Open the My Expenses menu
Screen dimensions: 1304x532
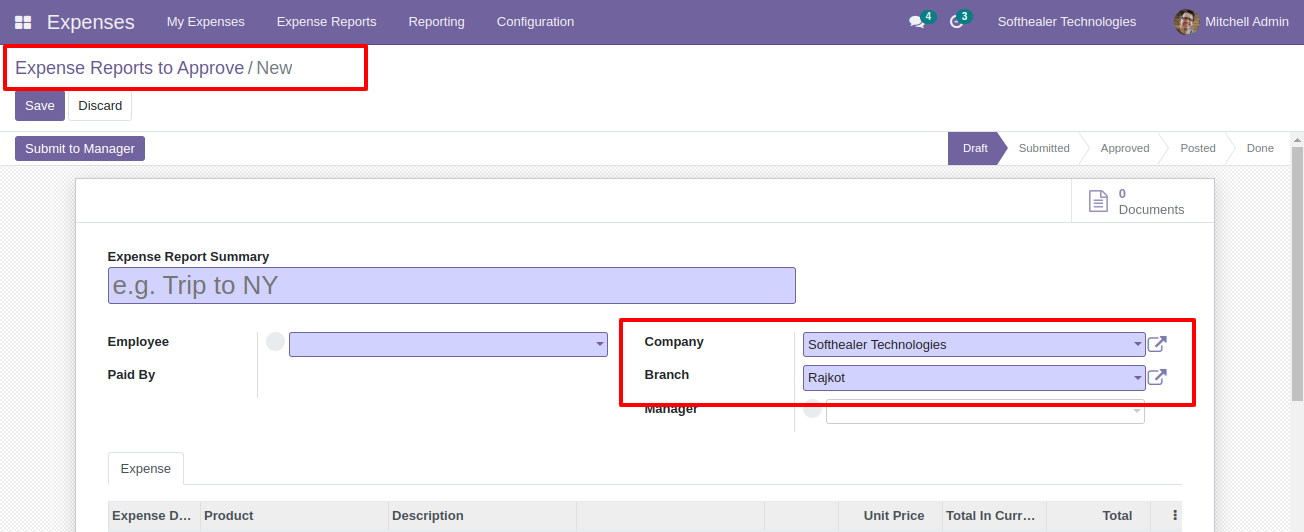[205, 22]
